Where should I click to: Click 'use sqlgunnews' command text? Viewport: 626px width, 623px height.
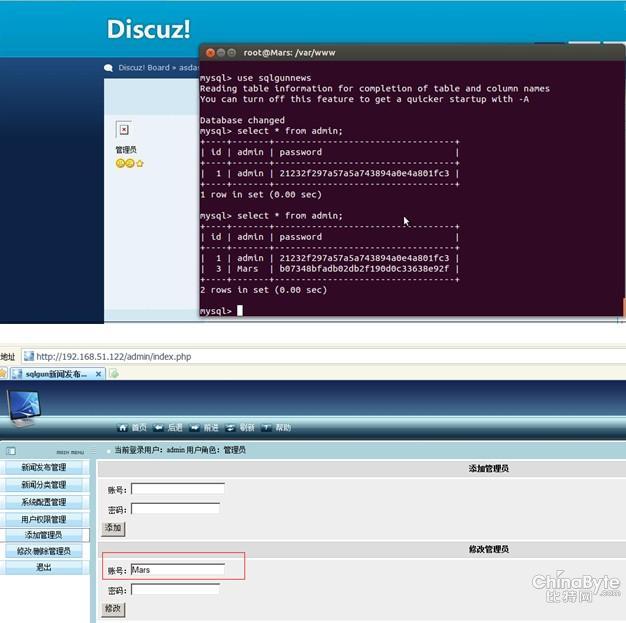pos(274,78)
